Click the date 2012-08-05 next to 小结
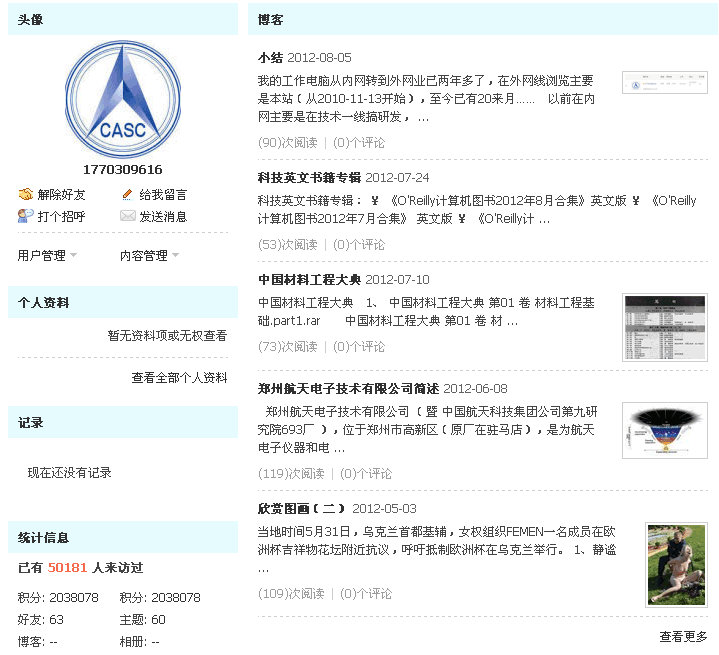Viewport: 719px width, 655px height. point(319,58)
